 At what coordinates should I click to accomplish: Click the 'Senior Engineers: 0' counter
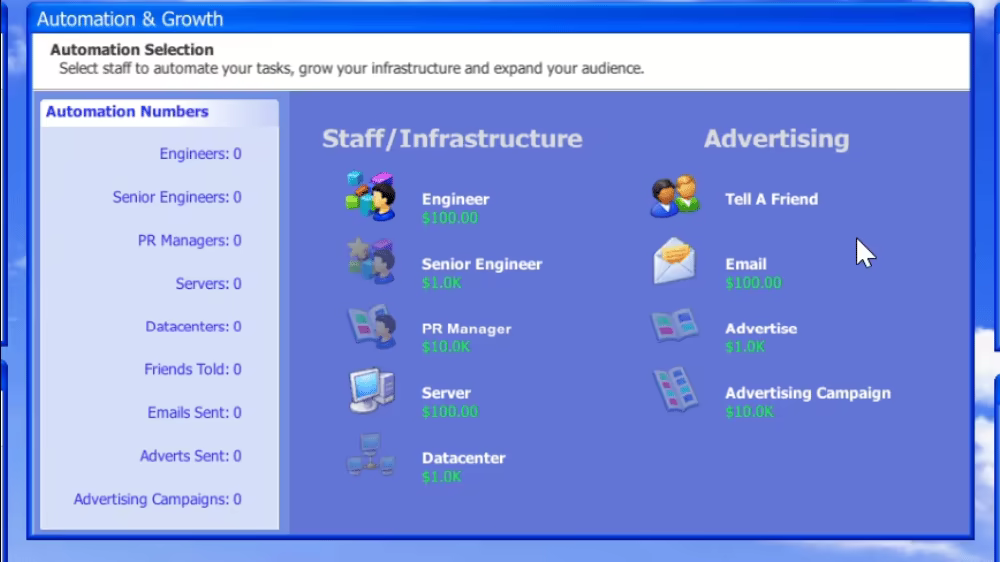click(177, 197)
